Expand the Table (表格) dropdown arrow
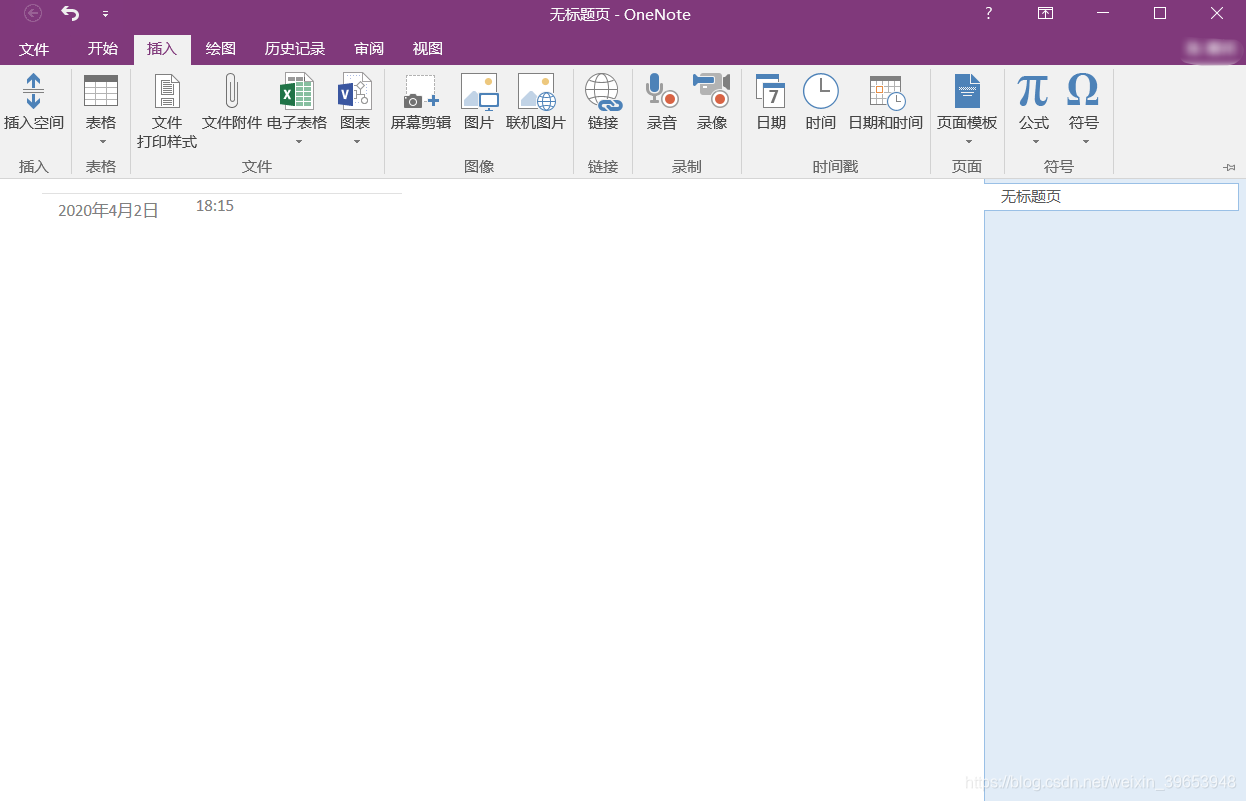Viewport: 1246px width, 801px height. tap(102, 142)
